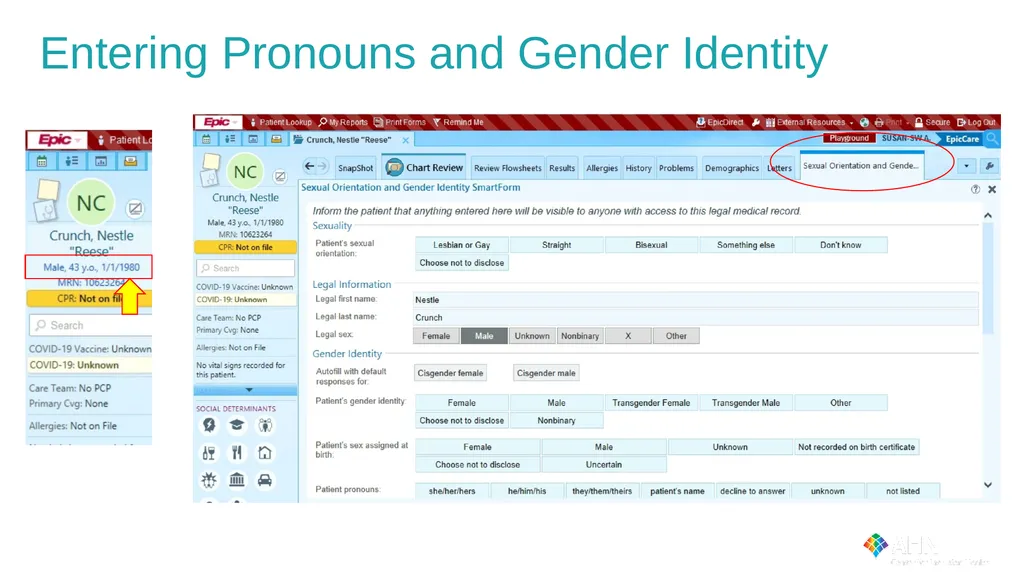Open the Demographics tab

click(731, 168)
